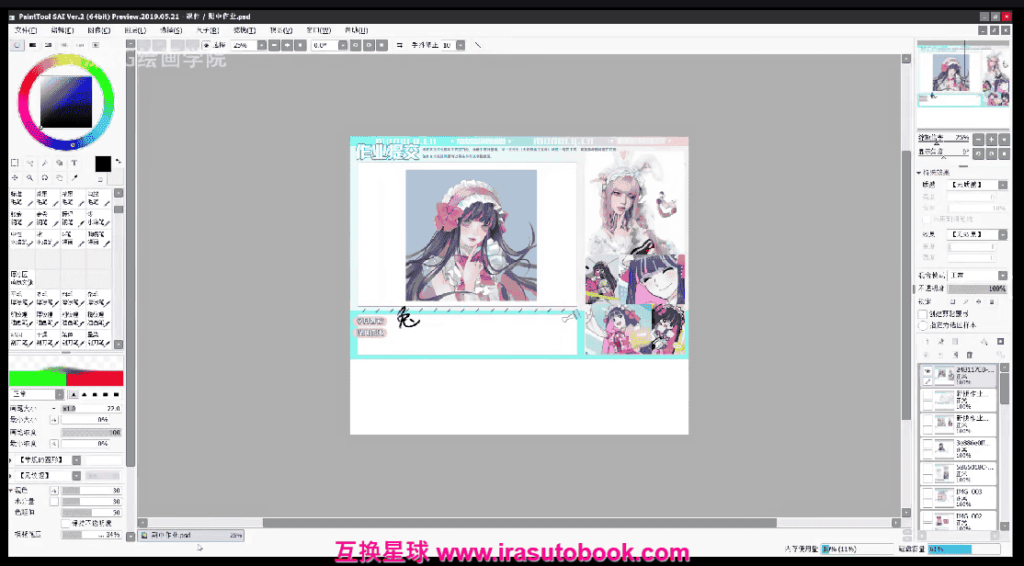Image resolution: width=1024 pixels, height=566 pixels.
Task: Show the color wheel panel icon
Action: click(x=17, y=45)
